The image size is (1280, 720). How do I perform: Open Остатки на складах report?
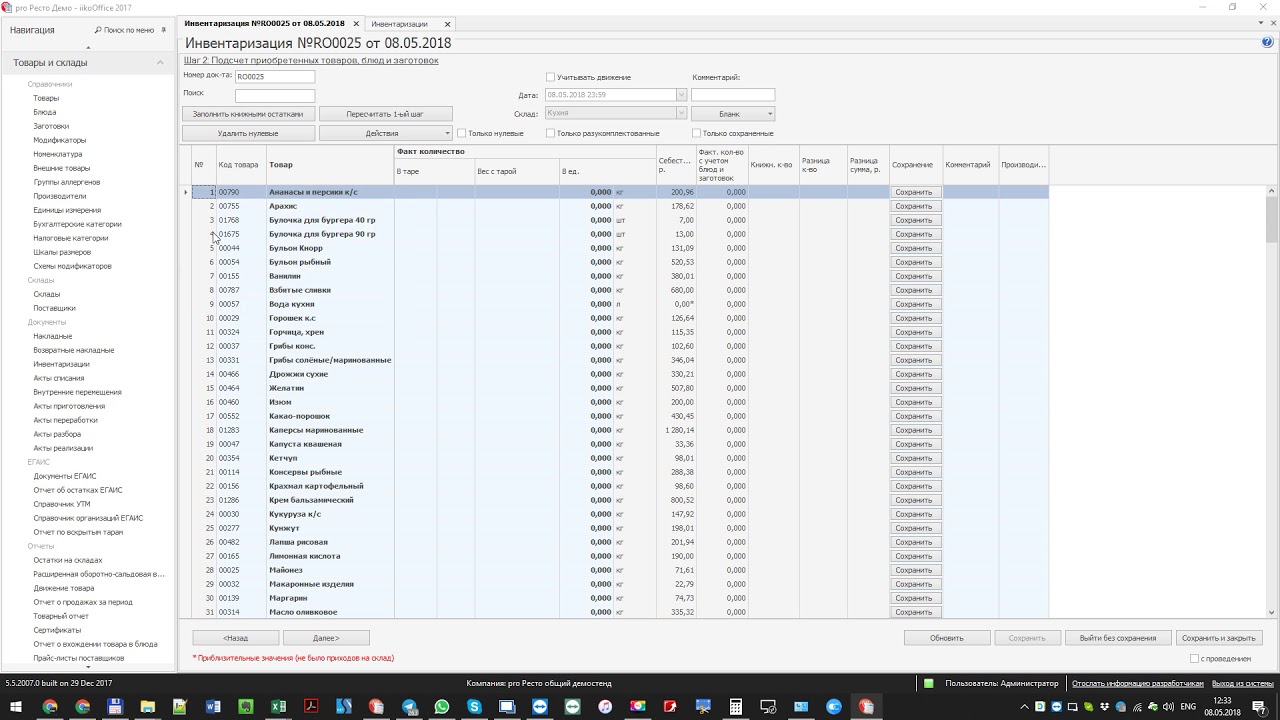pos(68,560)
